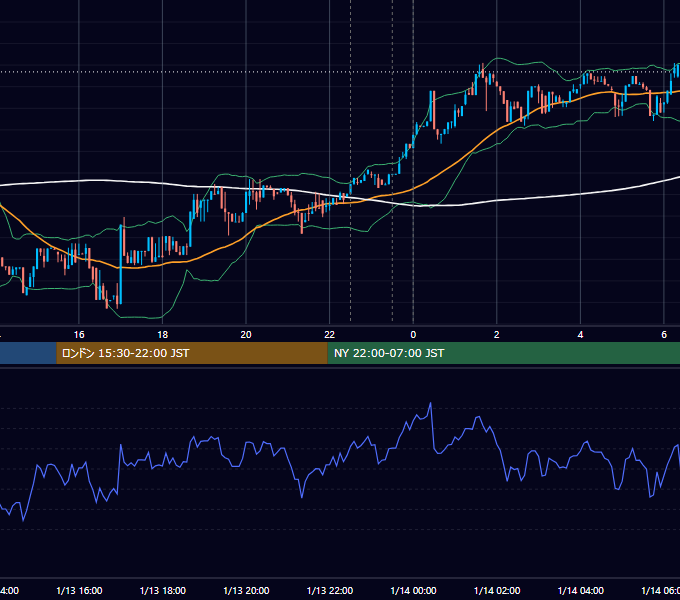Click hour label 6 on chart axis
The width and height of the screenshot is (680, 600).
click(664, 335)
